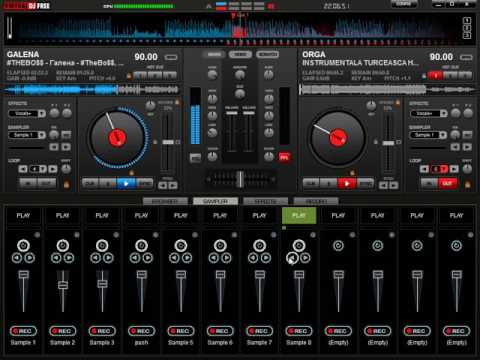The image size is (480, 360).
Task: Open the left deck Sampler dropdown
Action: coord(27,135)
